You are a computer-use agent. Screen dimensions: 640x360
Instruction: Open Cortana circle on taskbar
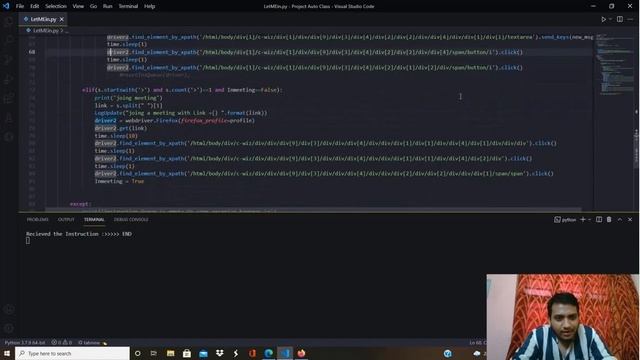[138, 353]
